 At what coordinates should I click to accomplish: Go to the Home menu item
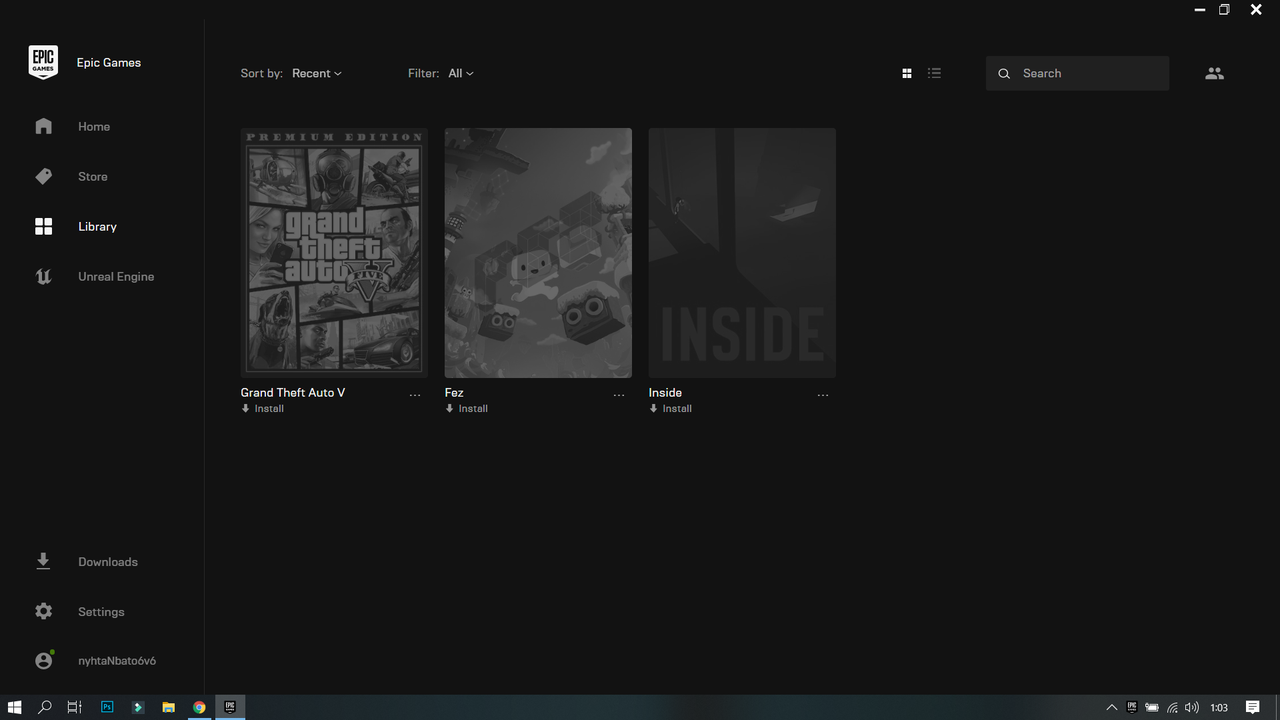[94, 126]
